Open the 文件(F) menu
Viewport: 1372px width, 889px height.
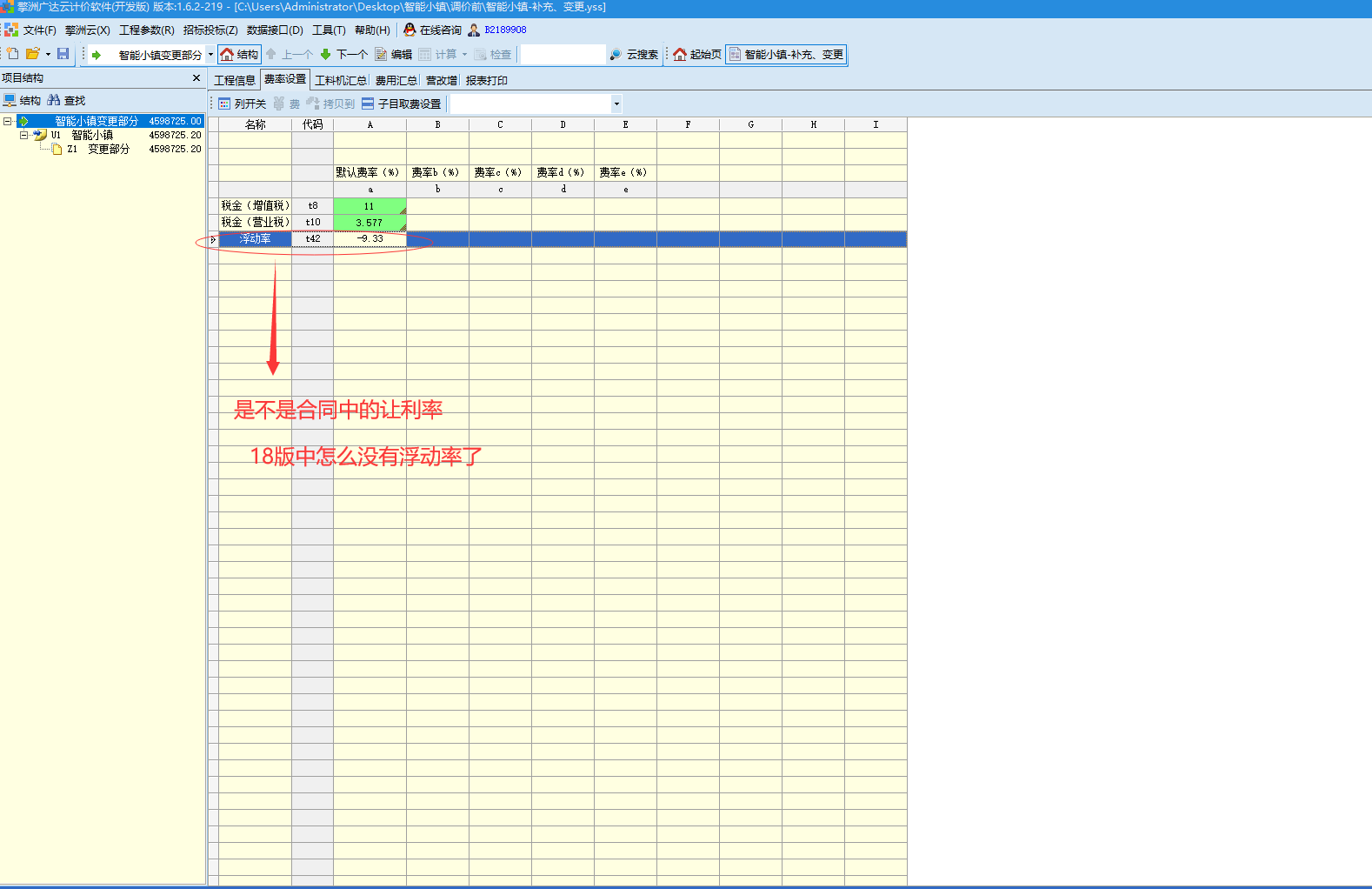coord(40,30)
